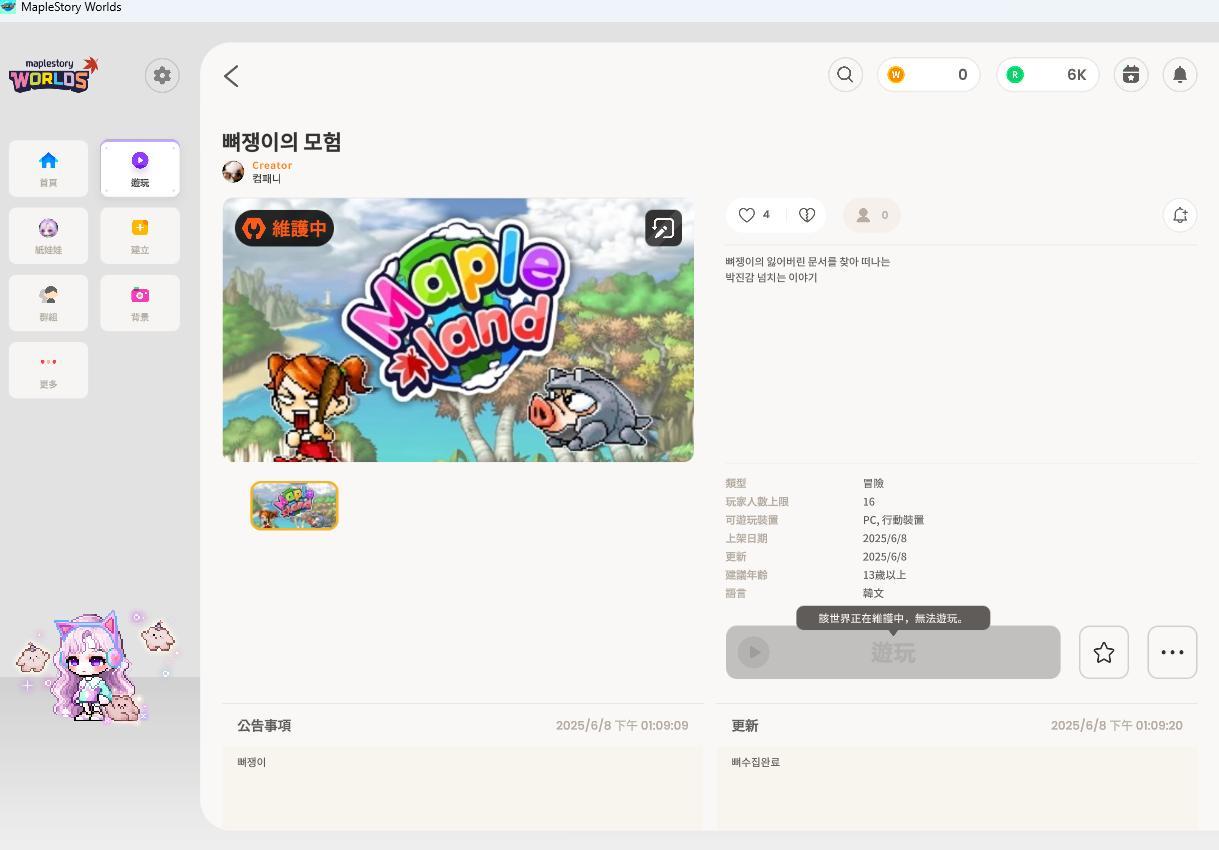The image size is (1219, 850).
Task: Open search with the magnifier icon
Action: [x=845, y=75]
